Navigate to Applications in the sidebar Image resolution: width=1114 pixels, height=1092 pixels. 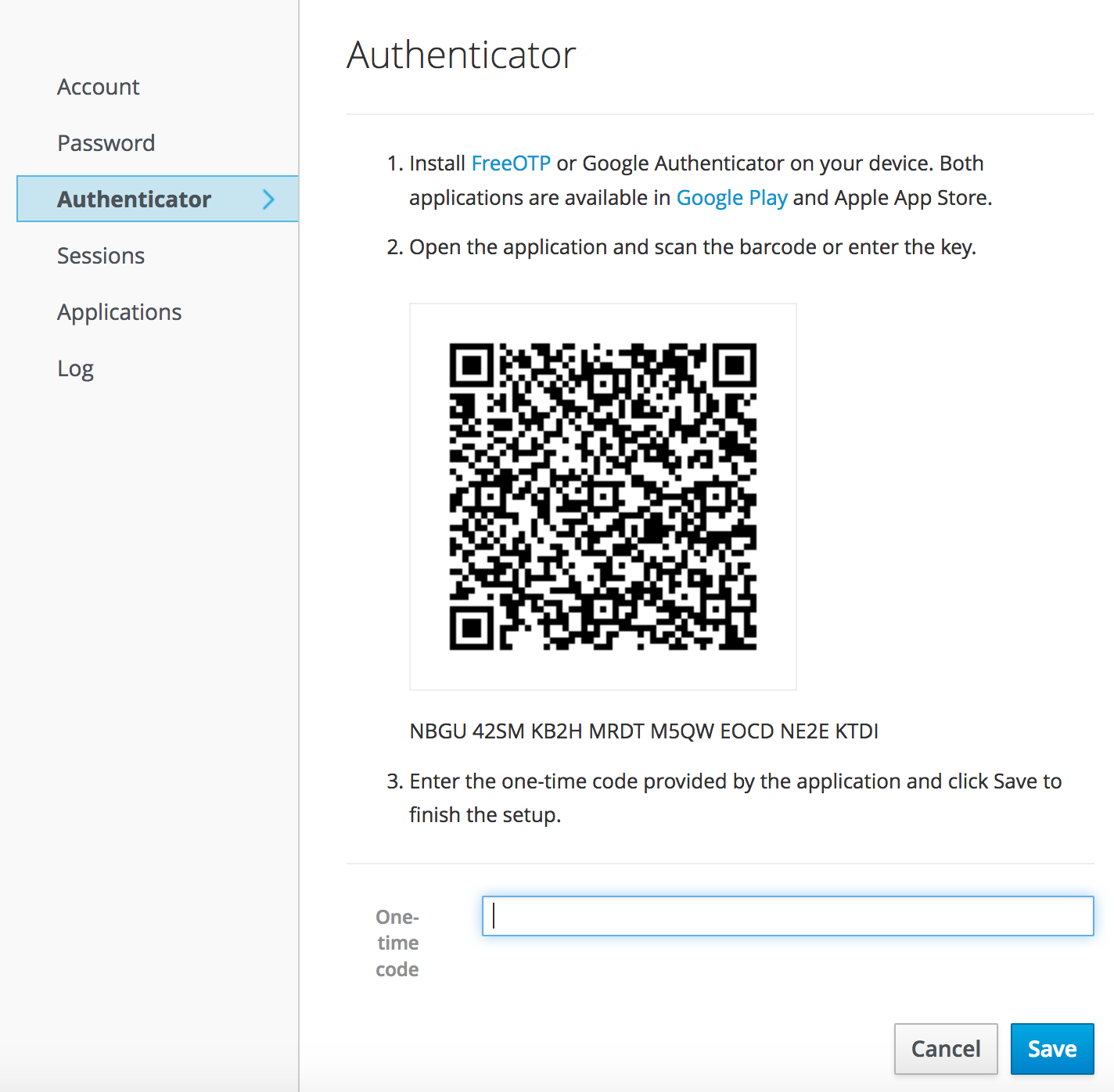pyautogui.click(x=120, y=312)
